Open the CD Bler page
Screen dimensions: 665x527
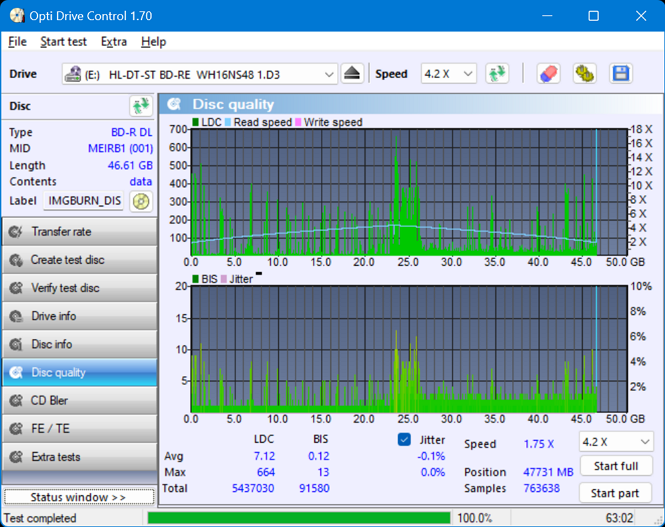79,400
